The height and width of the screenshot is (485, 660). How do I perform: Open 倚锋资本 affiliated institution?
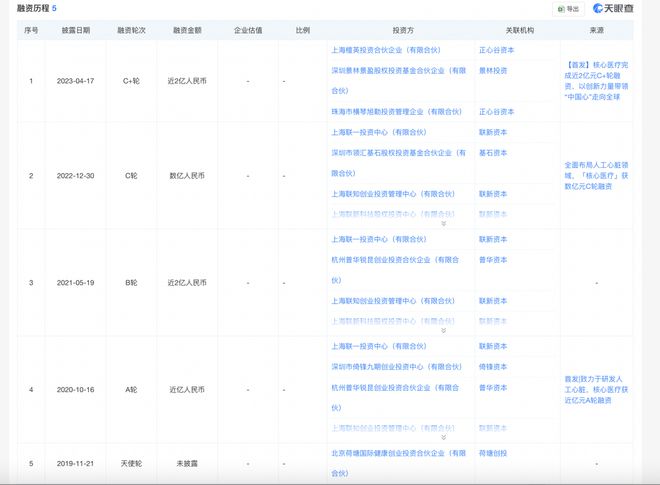(x=493, y=367)
